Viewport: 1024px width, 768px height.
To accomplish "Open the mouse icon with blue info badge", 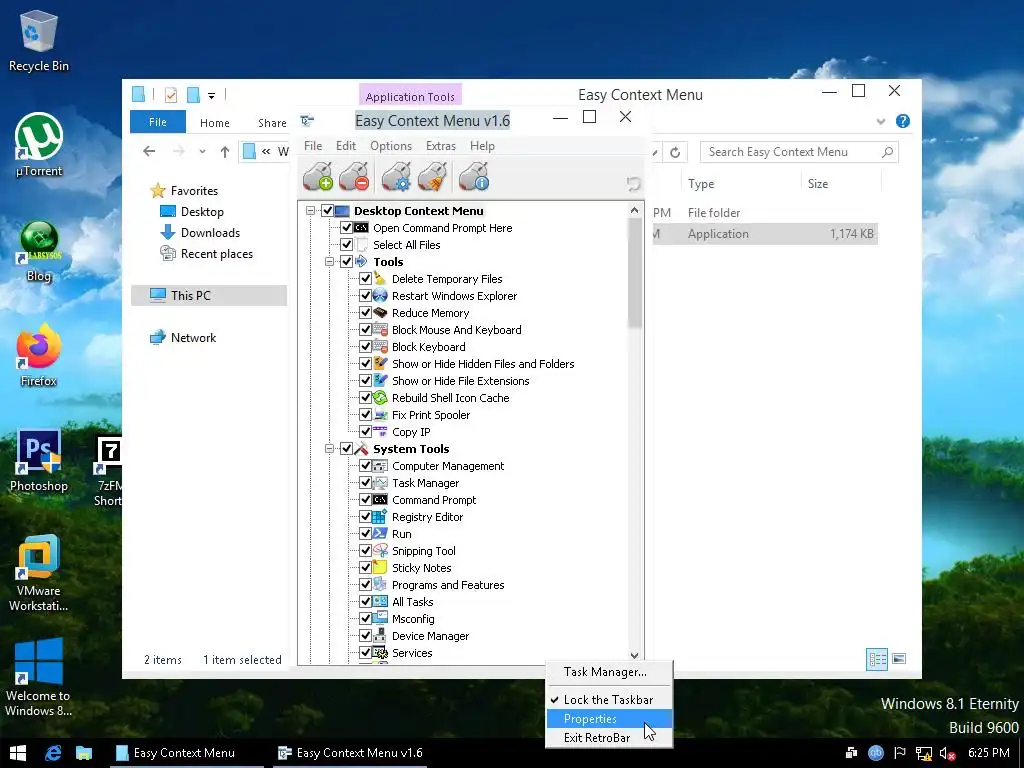I will 474,176.
